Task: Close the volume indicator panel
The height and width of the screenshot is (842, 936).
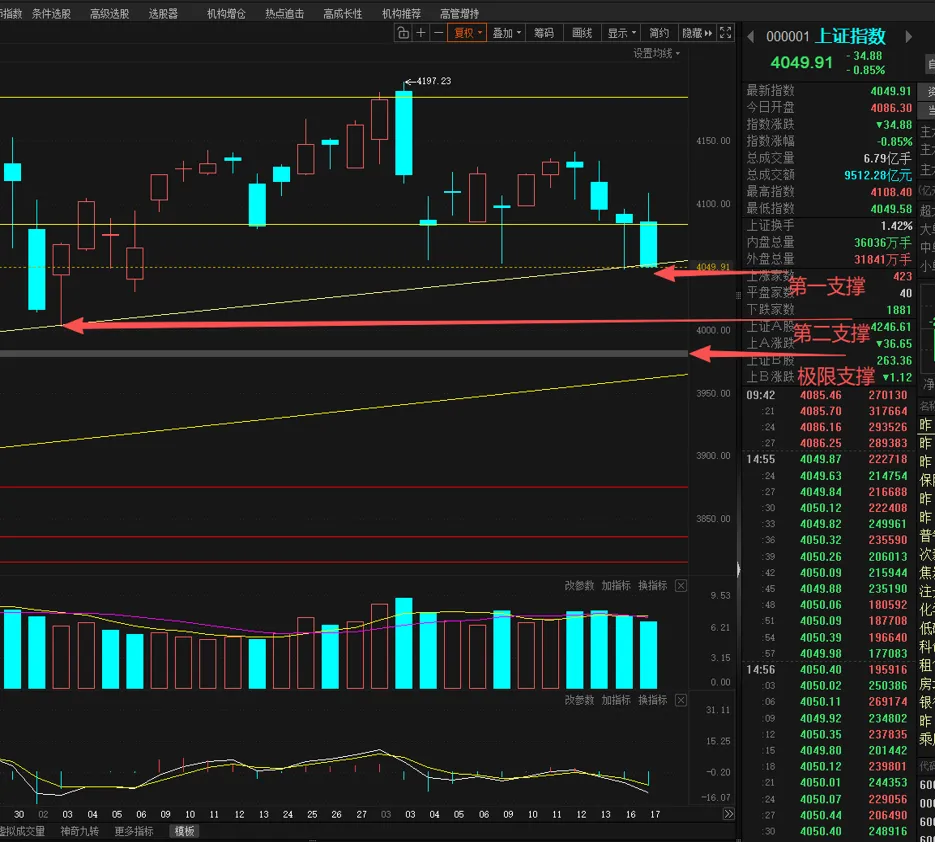Action: pos(681,586)
